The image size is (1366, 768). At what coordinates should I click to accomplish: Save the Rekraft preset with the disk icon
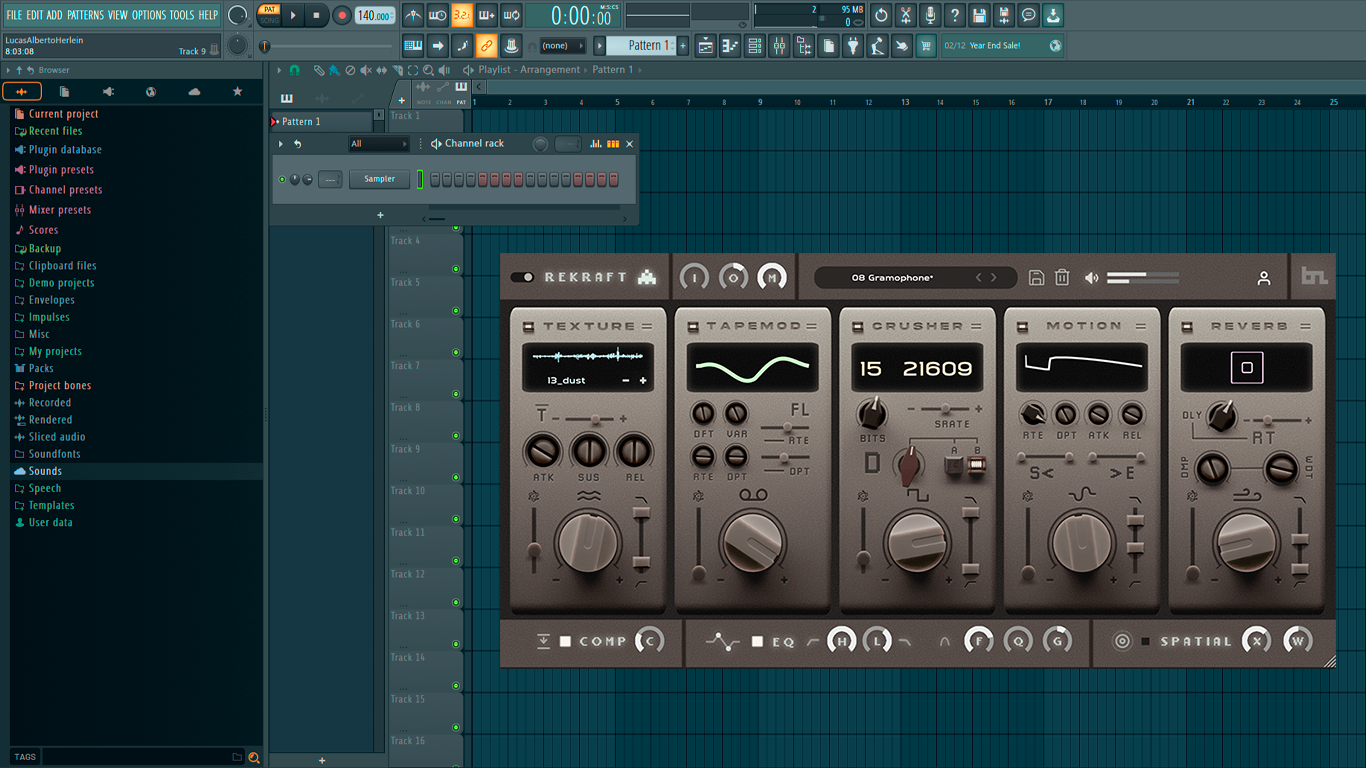(x=1037, y=278)
